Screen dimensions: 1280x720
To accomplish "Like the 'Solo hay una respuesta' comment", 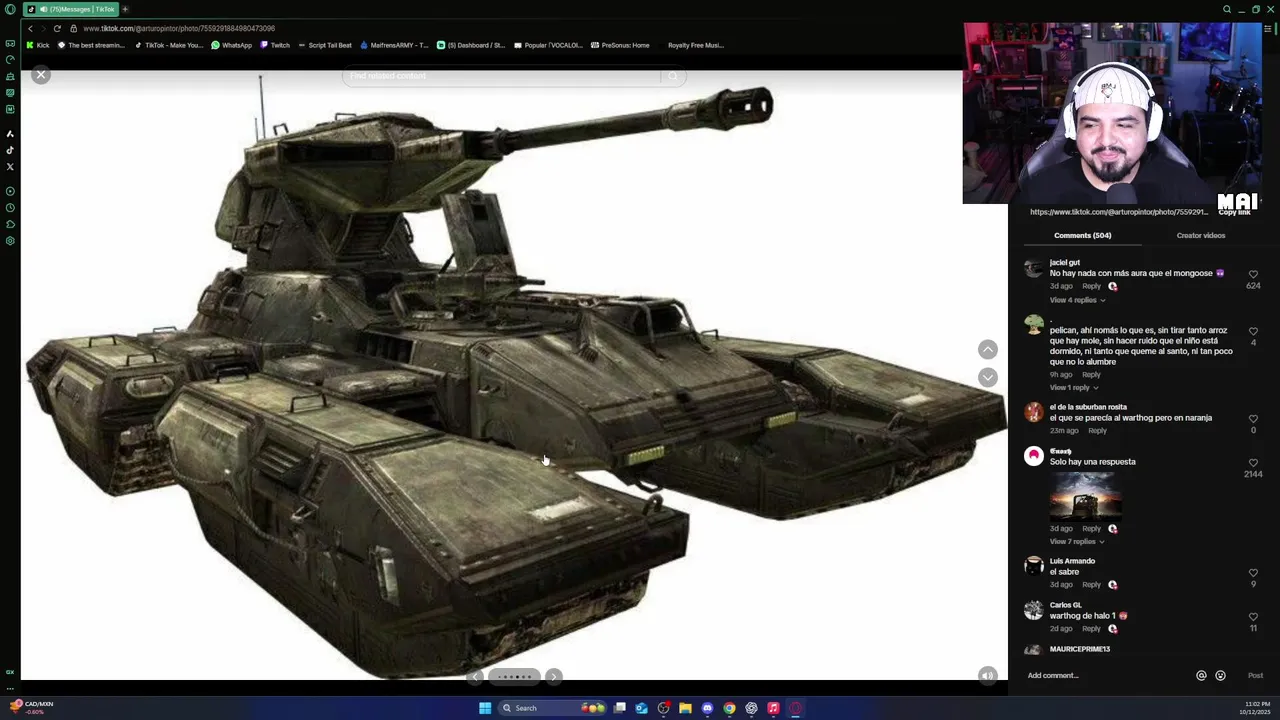I will (x=1253, y=463).
